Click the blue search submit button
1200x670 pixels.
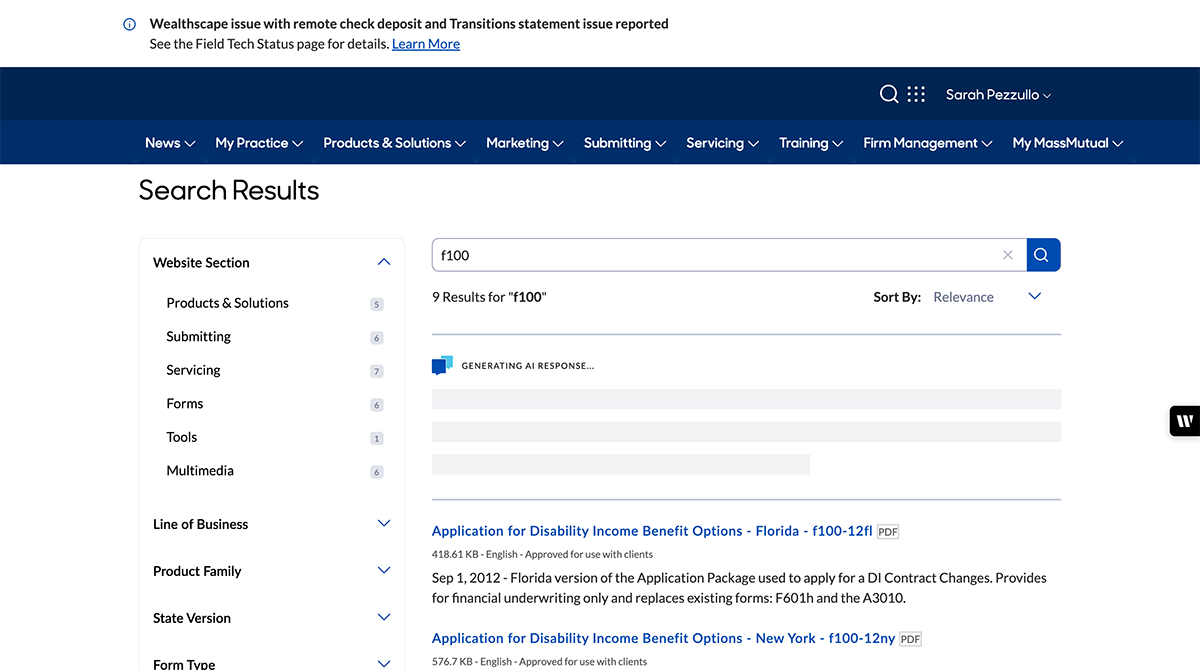1042,255
